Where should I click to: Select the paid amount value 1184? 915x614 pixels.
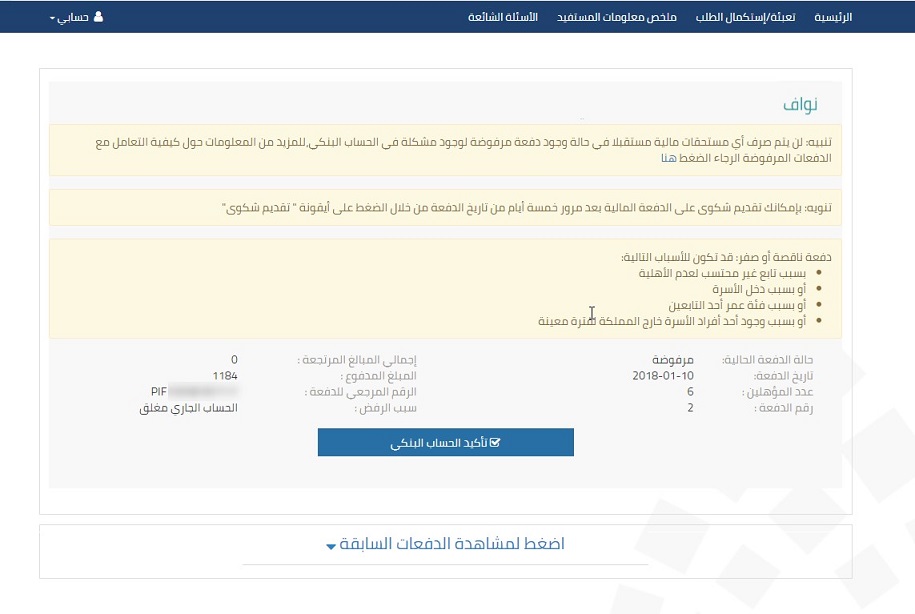click(x=225, y=376)
